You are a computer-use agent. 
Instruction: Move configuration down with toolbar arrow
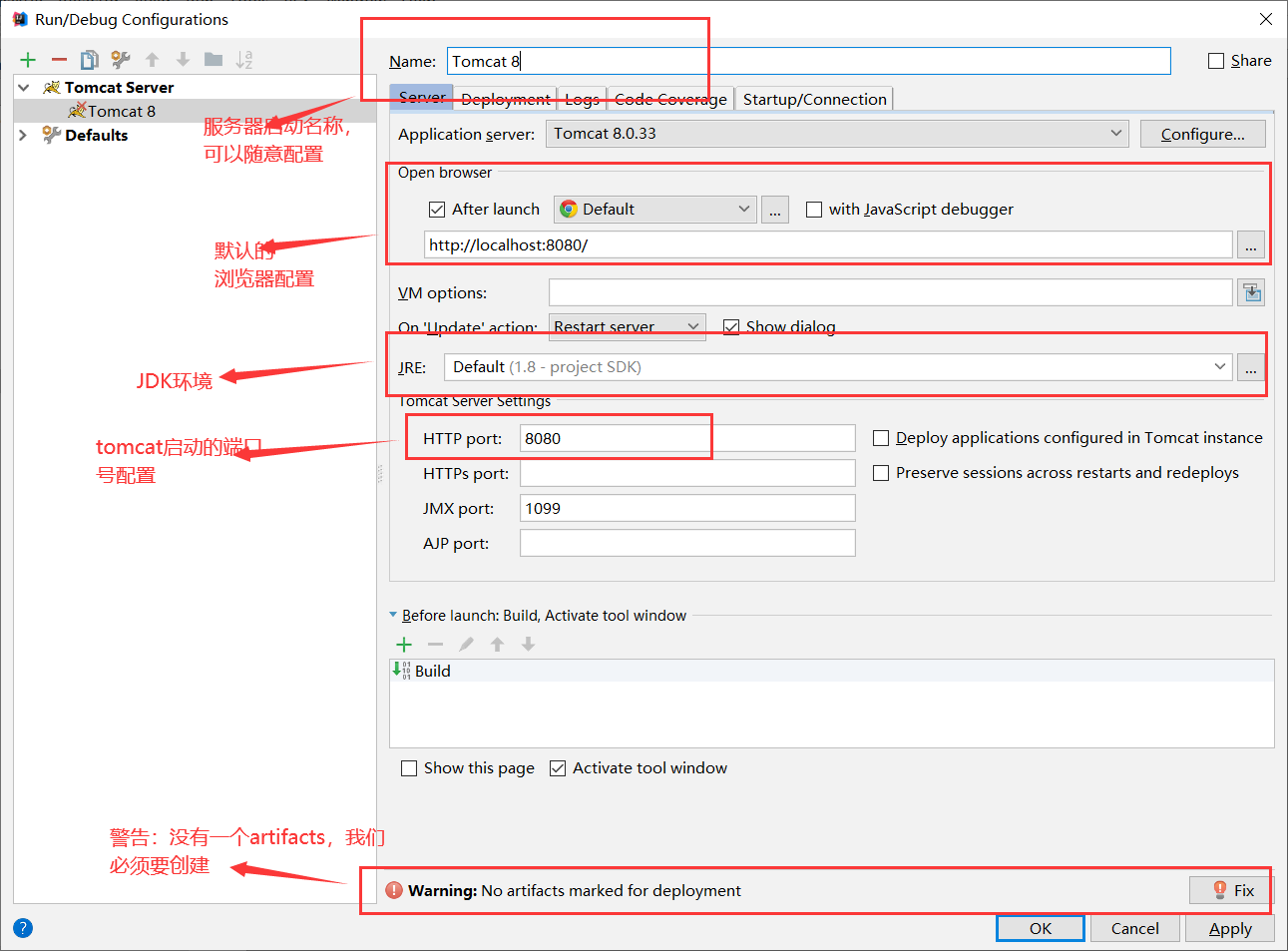[183, 60]
